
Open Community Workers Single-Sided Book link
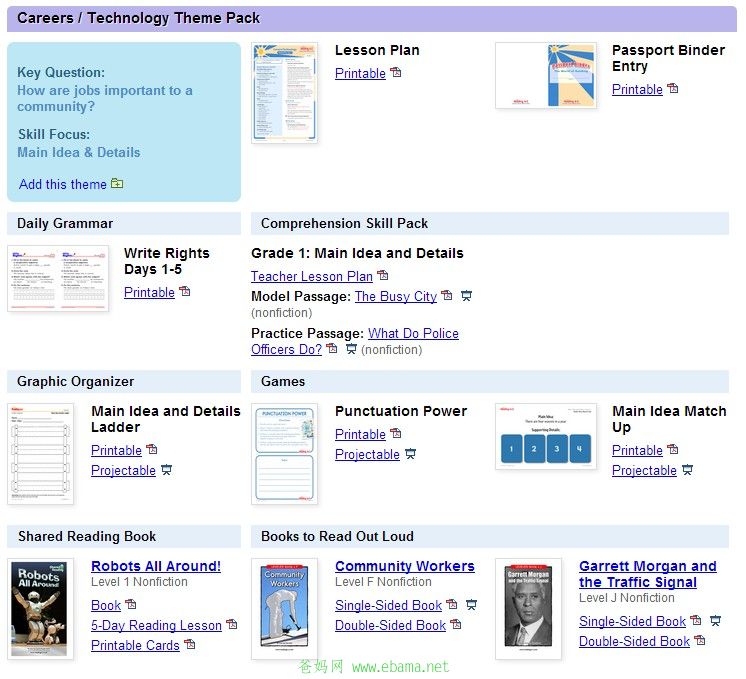tap(389, 605)
